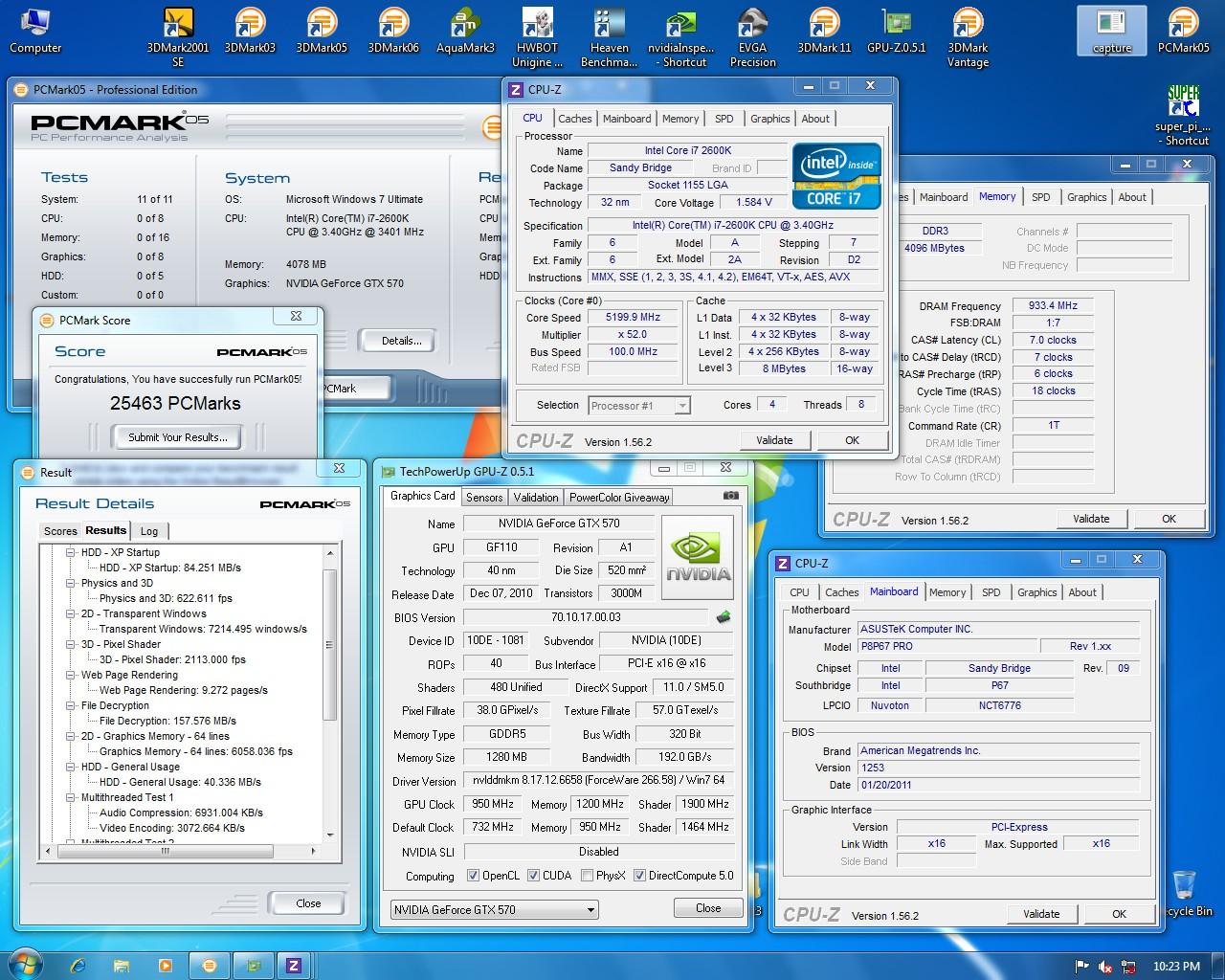
Task: Select Audio Compression result line
Action: (x=181, y=813)
